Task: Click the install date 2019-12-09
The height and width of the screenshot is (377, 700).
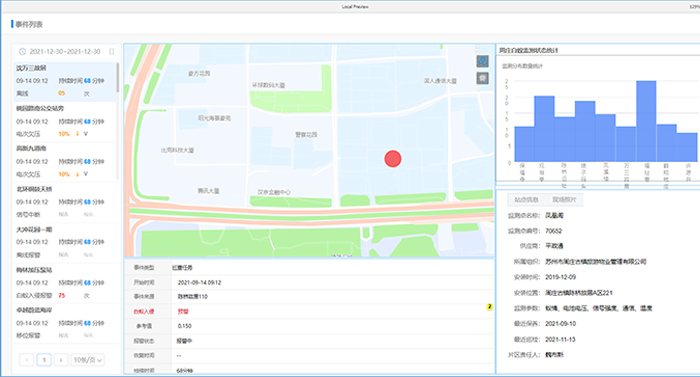Action: (561, 277)
